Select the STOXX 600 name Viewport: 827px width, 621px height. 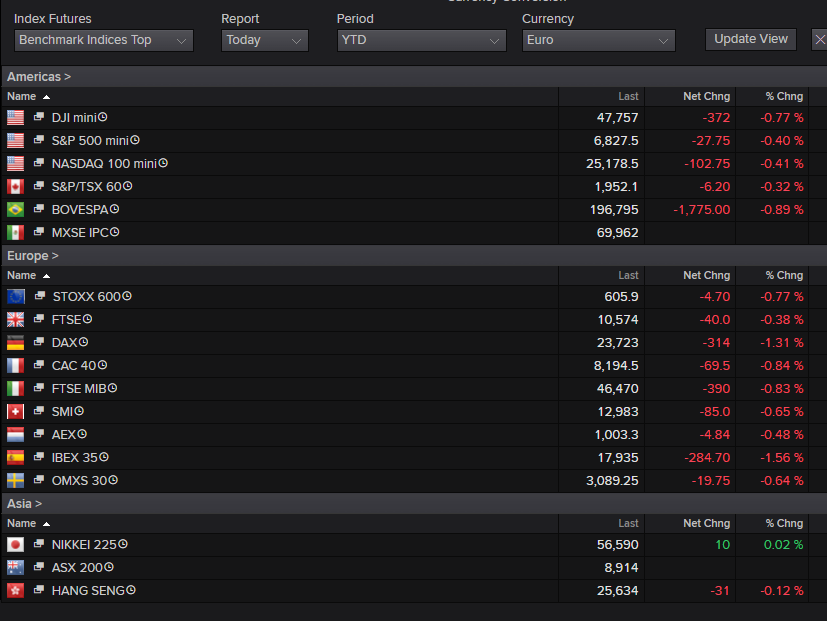point(87,297)
